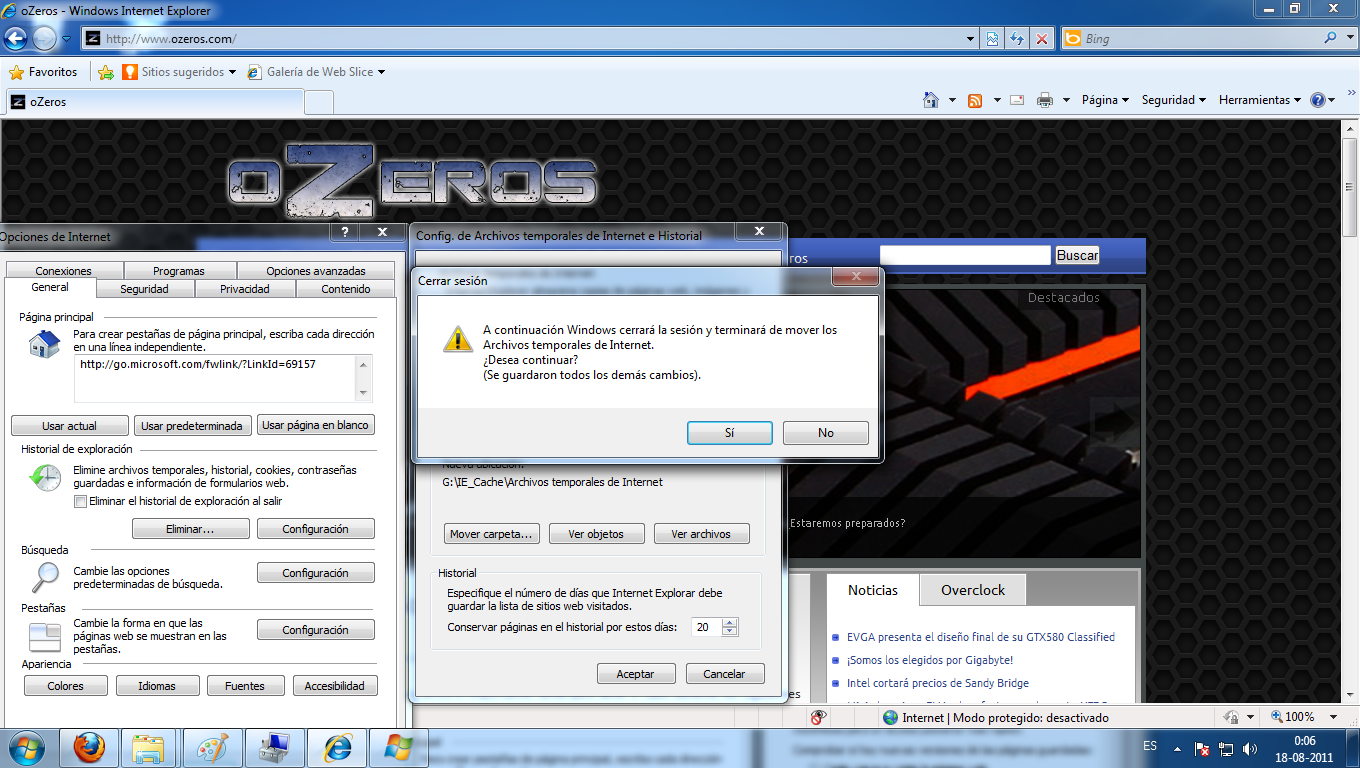Open the Sitios sugeridos dropdown
This screenshot has height=768, width=1360.
(x=232, y=72)
